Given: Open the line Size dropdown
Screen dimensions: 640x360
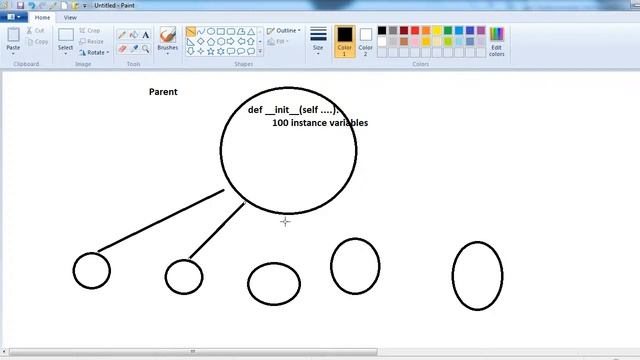Looking at the screenshot, I should (318, 41).
